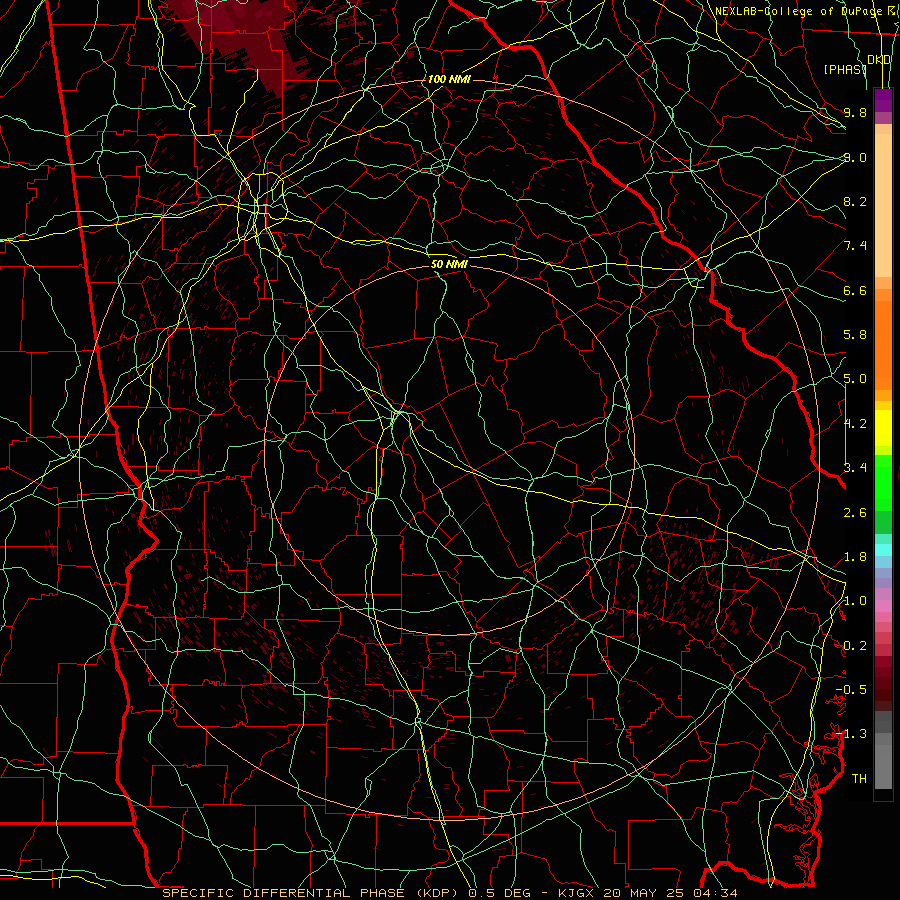Click the 2.6 legend scale value
The width and height of the screenshot is (900, 900).
coord(855,513)
